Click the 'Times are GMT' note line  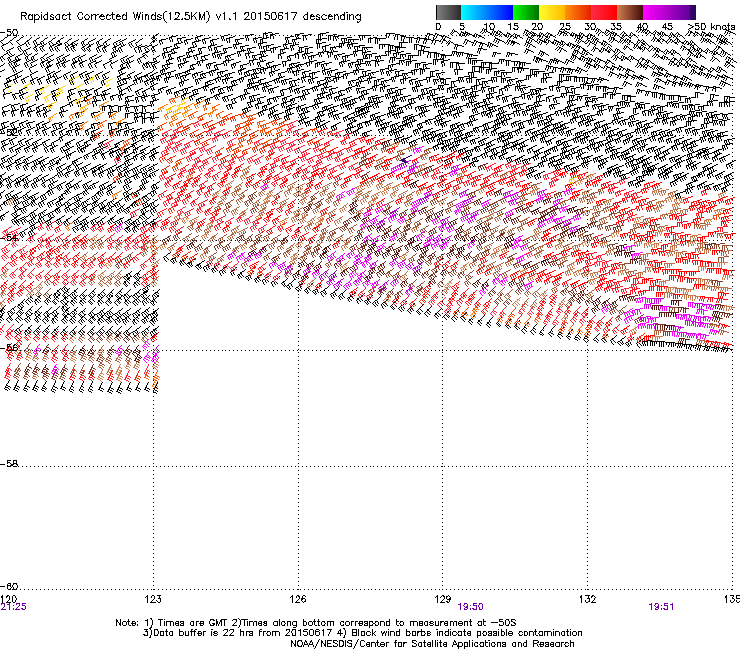[x=316, y=623]
